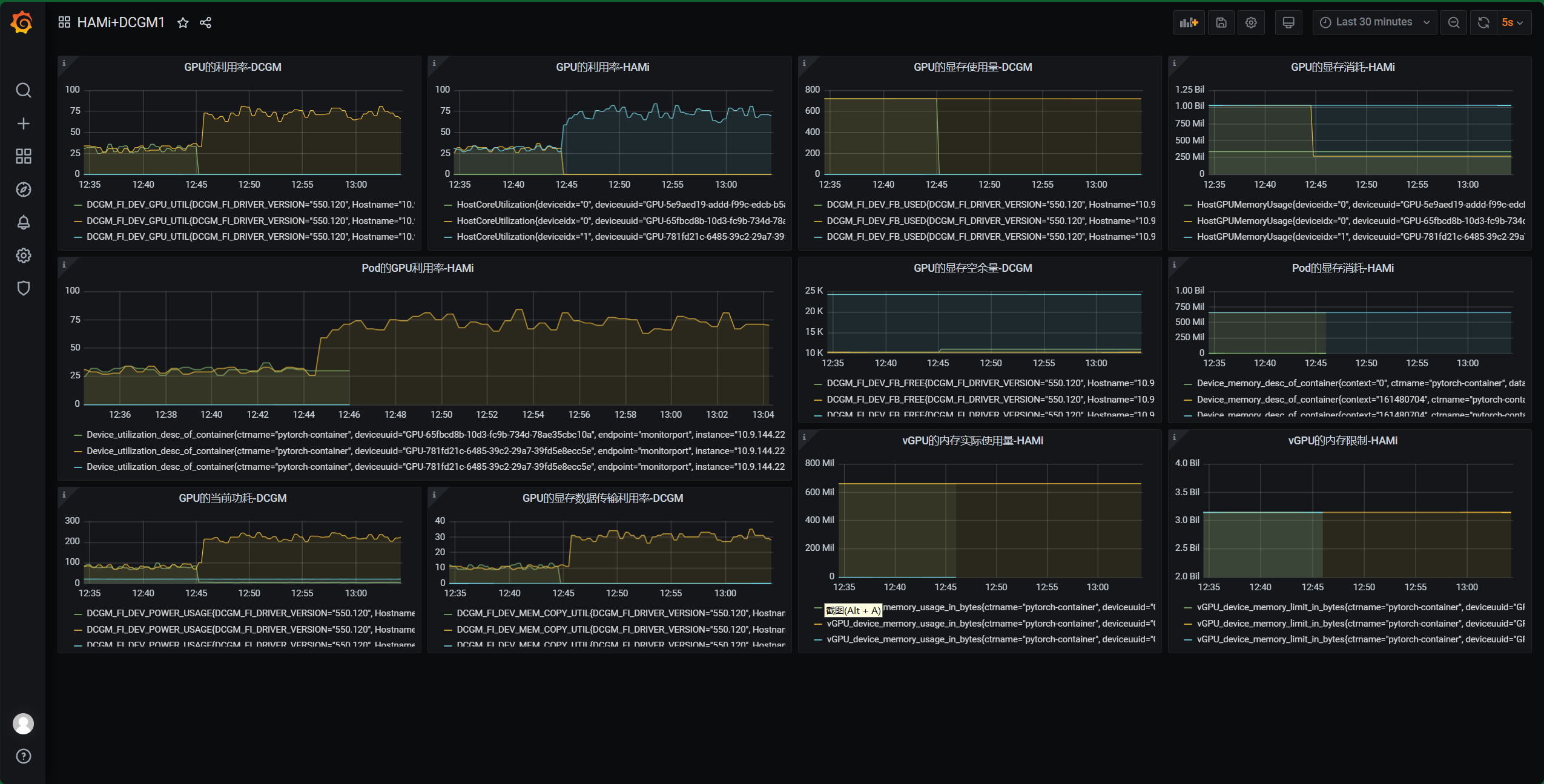The image size is (1544, 784).
Task: Open the Help question mark icon
Action: click(x=23, y=756)
